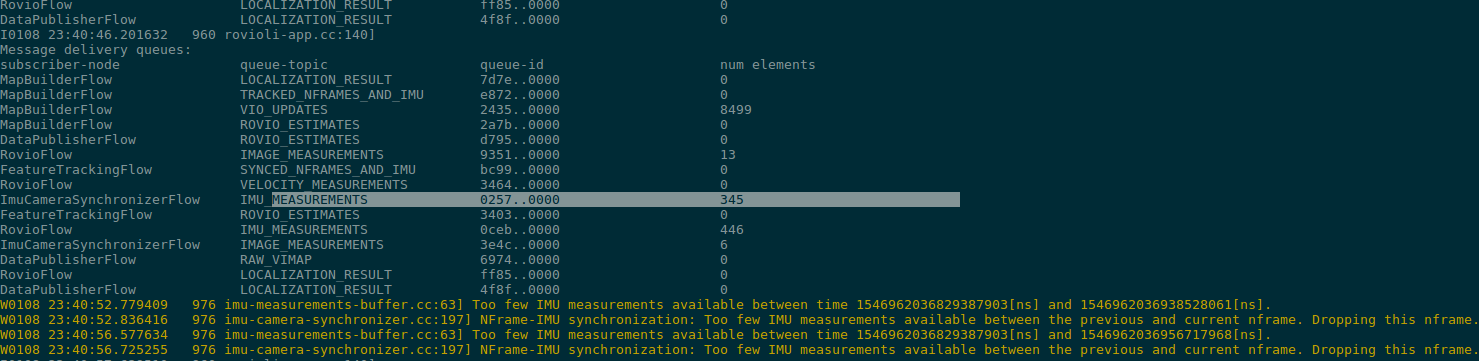Select the element count 8499
The width and height of the screenshot is (1479, 361).
click(x=736, y=110)
